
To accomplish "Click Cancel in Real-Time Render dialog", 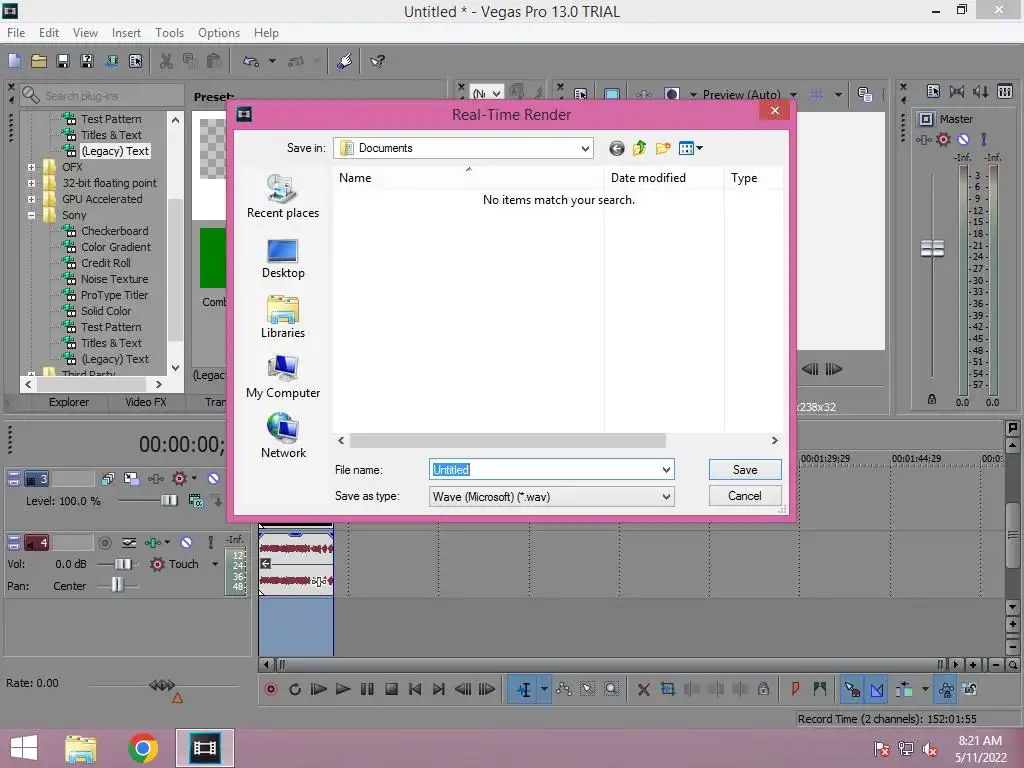I will click(745, 496).
